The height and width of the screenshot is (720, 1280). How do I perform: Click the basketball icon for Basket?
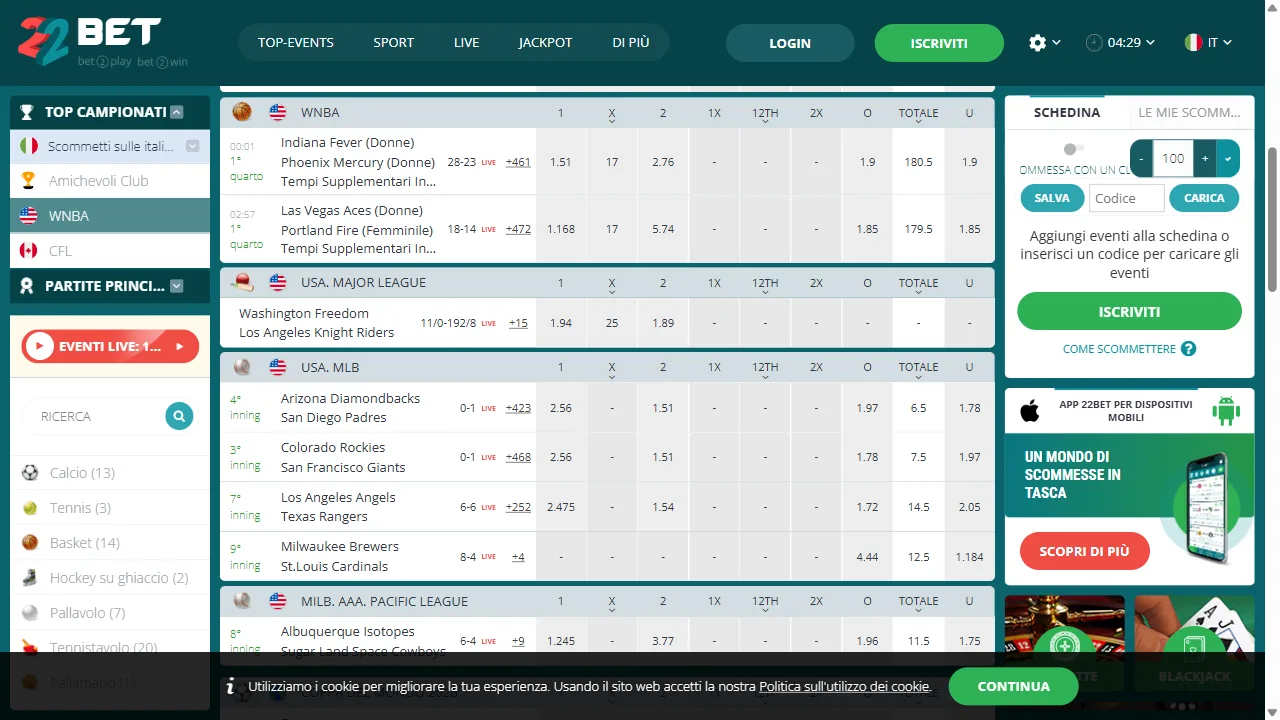(30, 543)
